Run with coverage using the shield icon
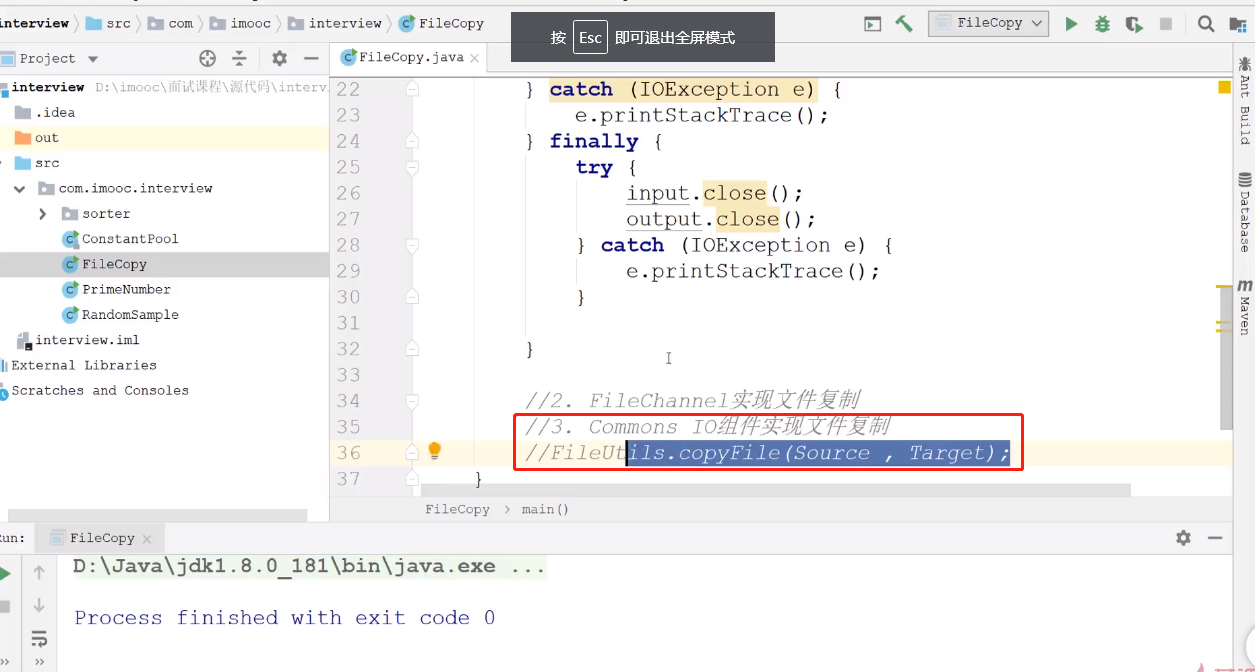This screenshot has width=1255, height=672. point(1133,24)
